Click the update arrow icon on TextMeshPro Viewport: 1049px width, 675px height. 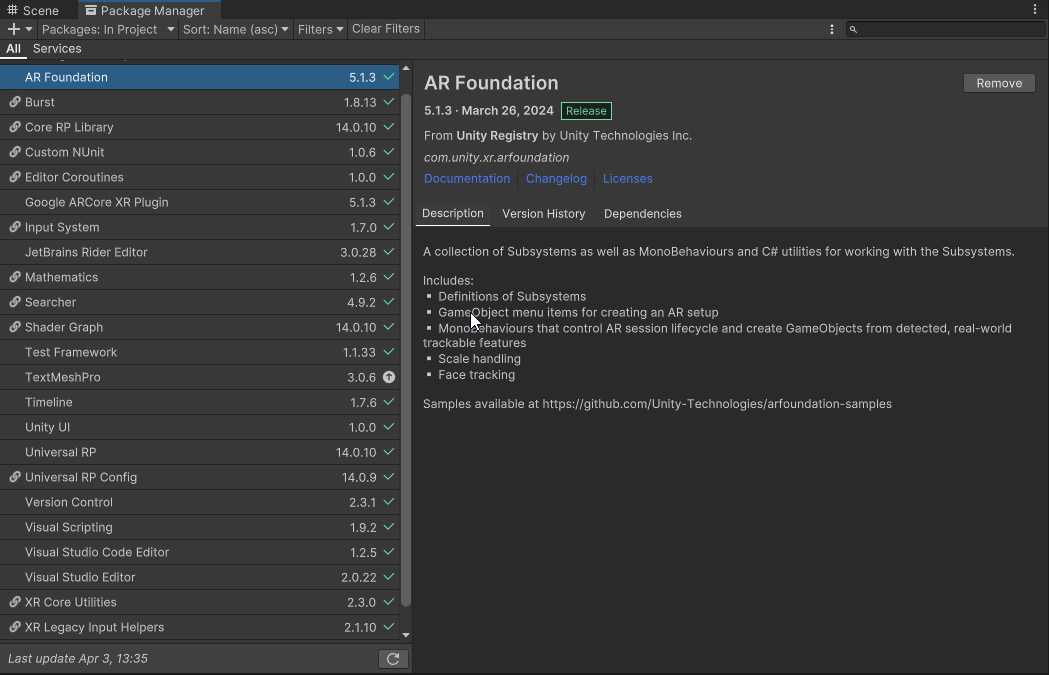388,377
